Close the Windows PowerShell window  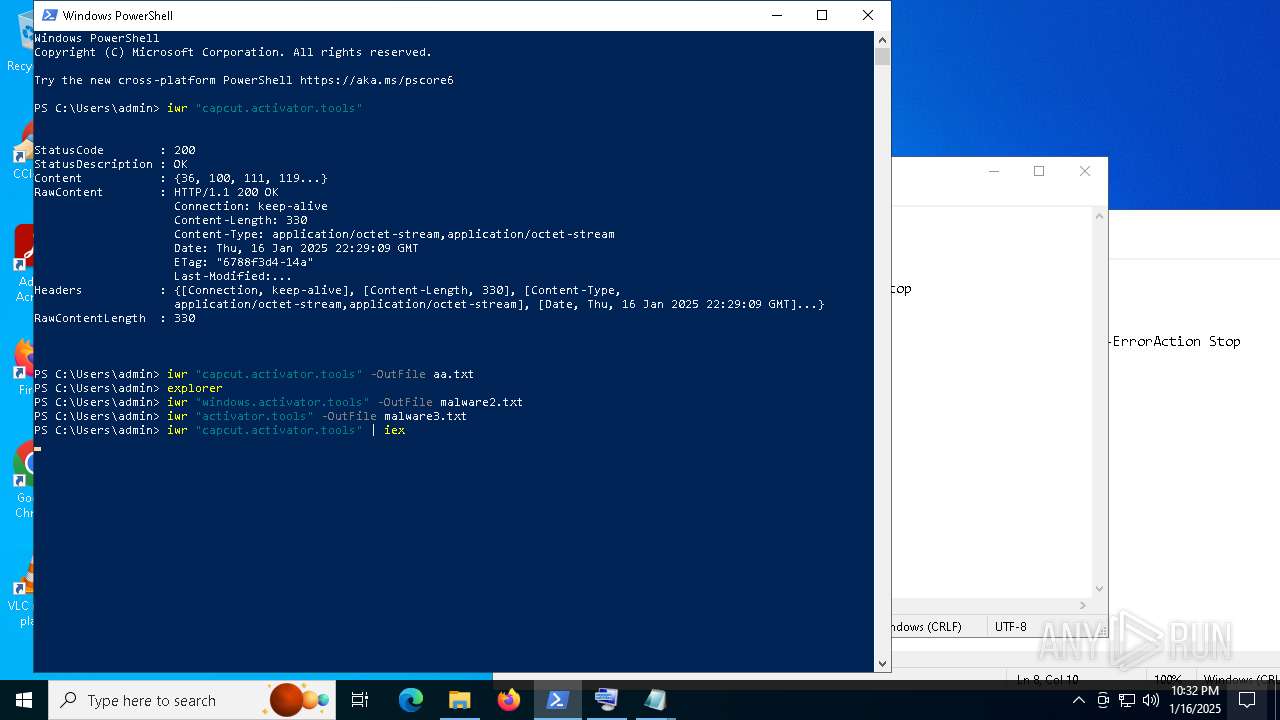click(868, 15)
